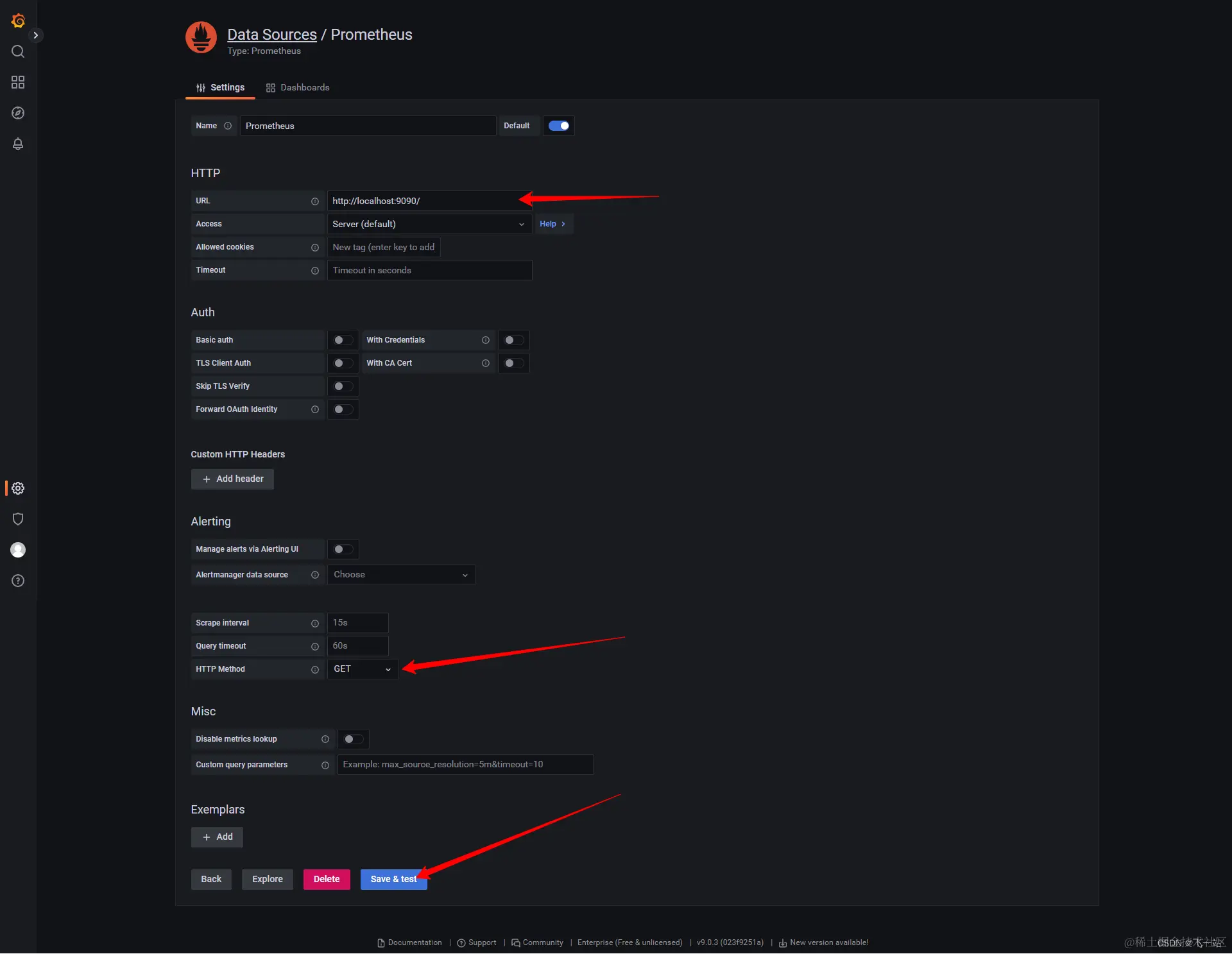Click the search magnifier icon in sidebar
This screenshot has width=1232, height=954.
18,51
